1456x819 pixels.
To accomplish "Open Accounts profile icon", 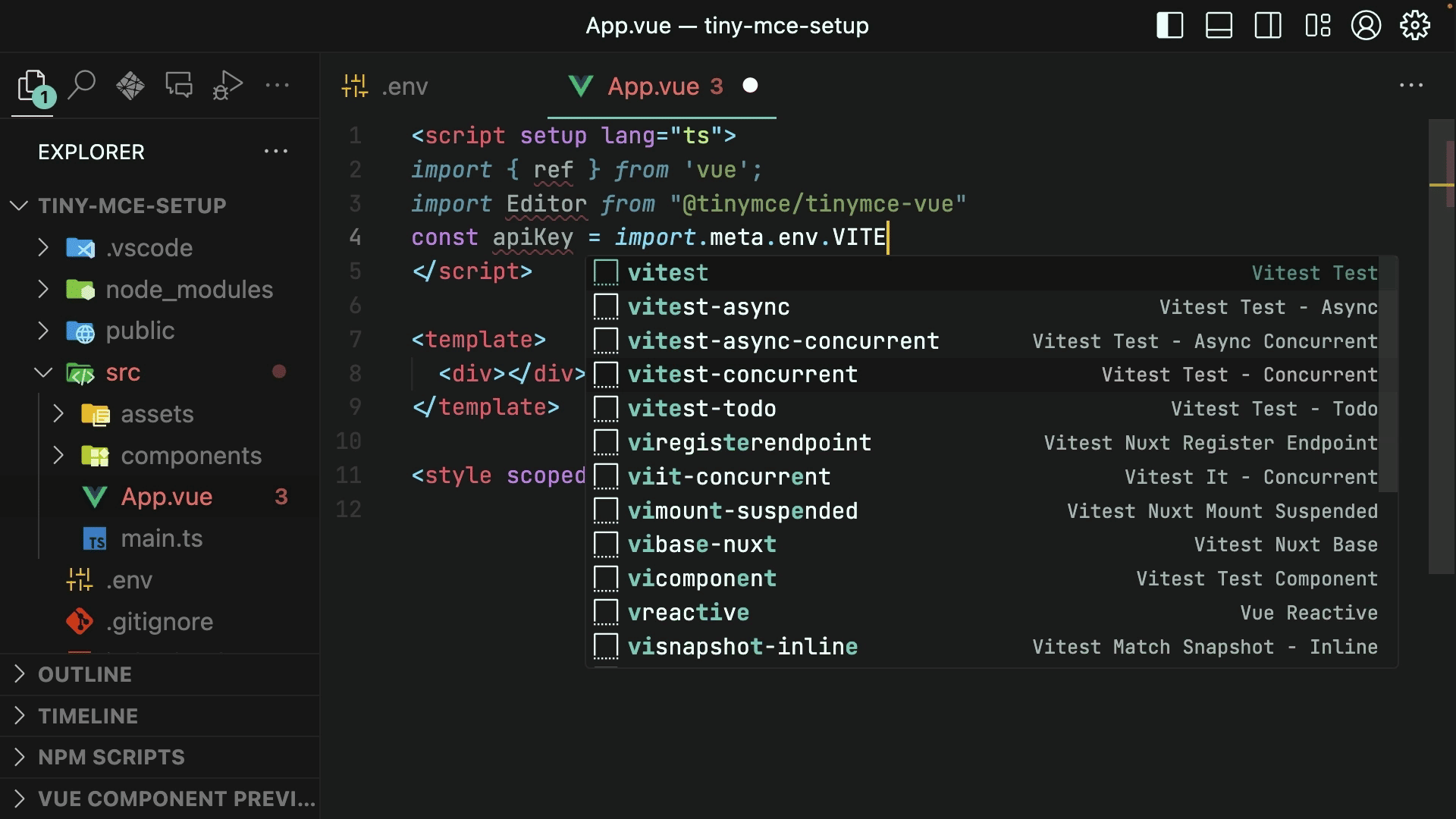I will [1366, 26].
